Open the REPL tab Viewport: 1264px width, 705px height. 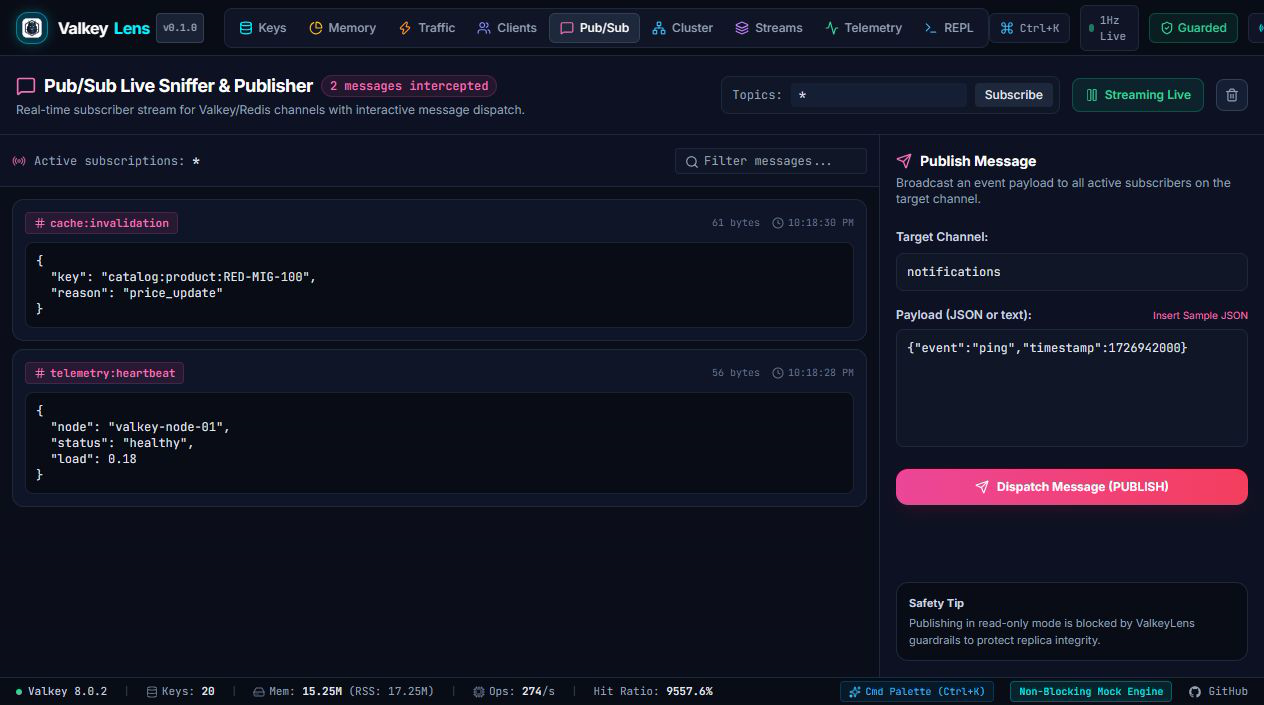[x=949, y=28]
